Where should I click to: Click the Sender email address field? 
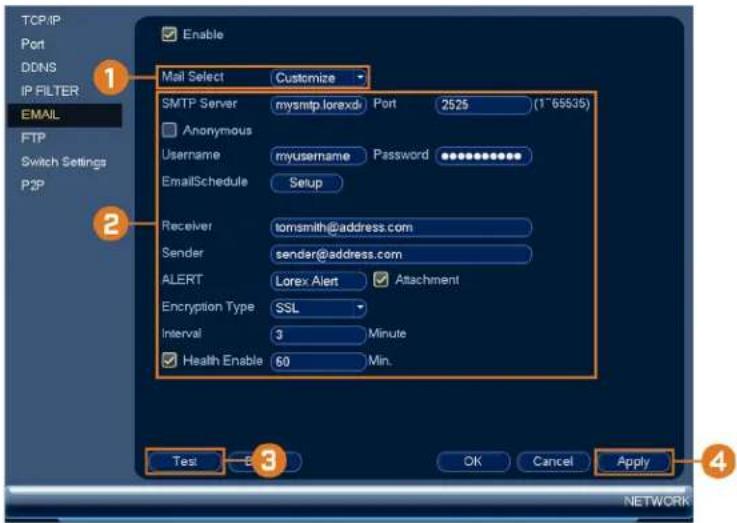pyautogui.click(x=401, y=254)
